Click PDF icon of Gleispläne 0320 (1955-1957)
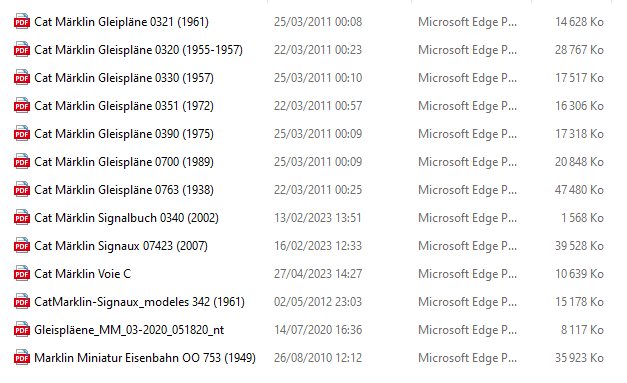The width and height of the screenshot is (627, 383). tap(22, 50)
